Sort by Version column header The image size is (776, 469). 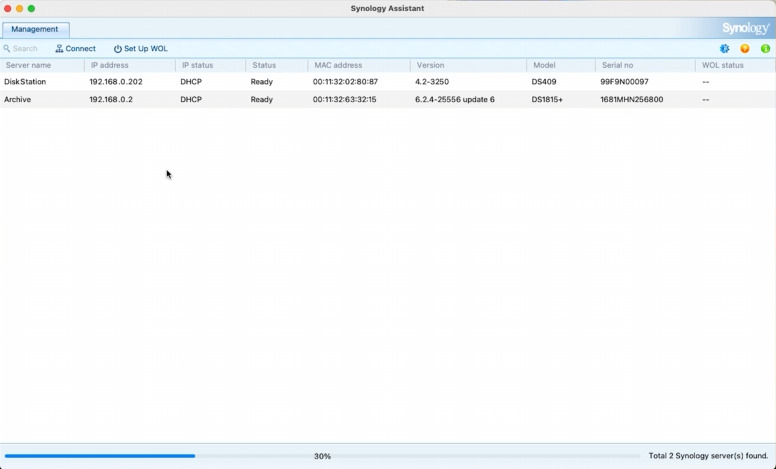tap(468, 65)
